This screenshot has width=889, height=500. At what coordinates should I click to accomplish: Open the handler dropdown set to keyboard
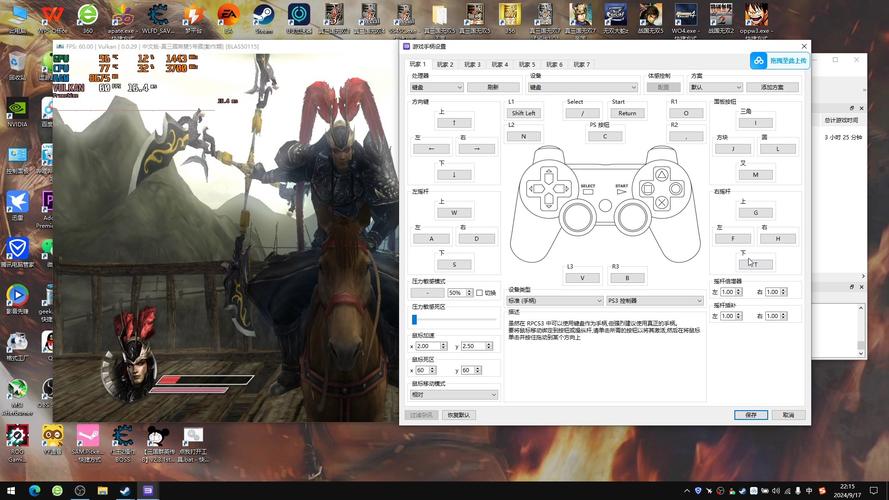[x=437, y=87]
